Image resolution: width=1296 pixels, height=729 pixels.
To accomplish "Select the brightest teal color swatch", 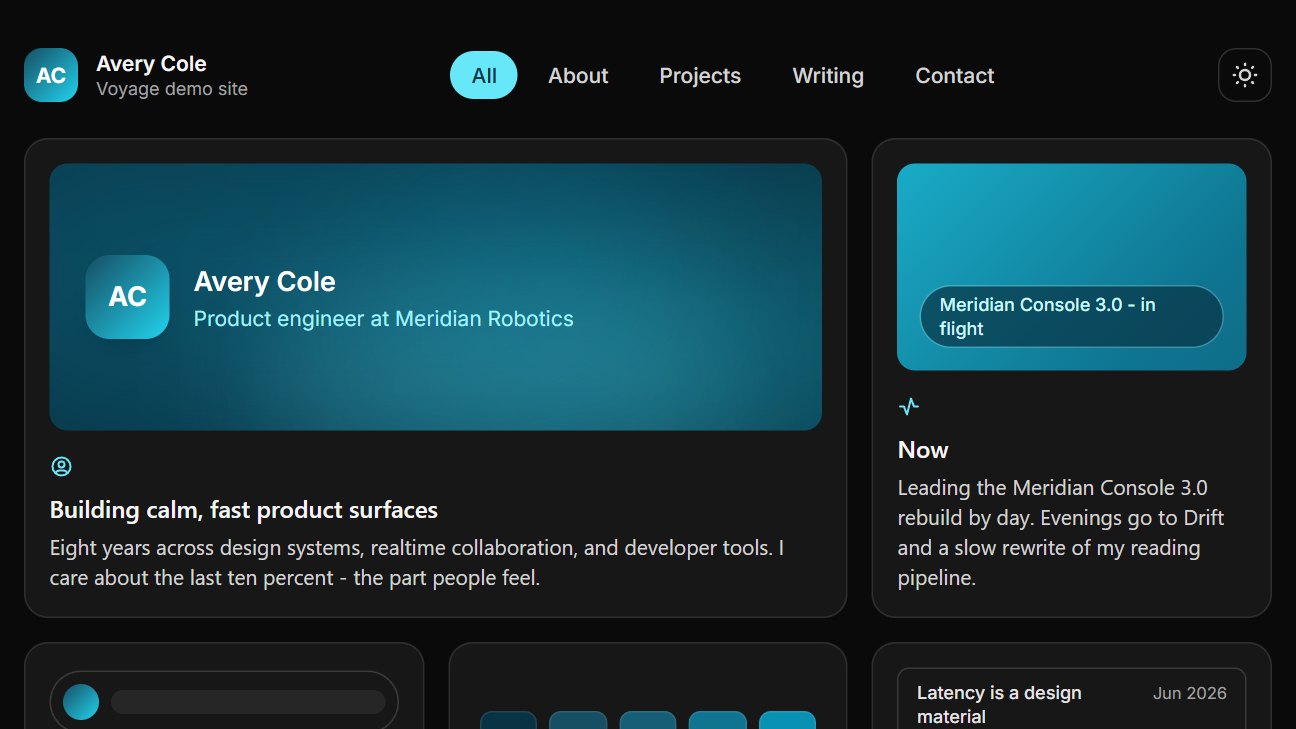I will pos(787,720).
